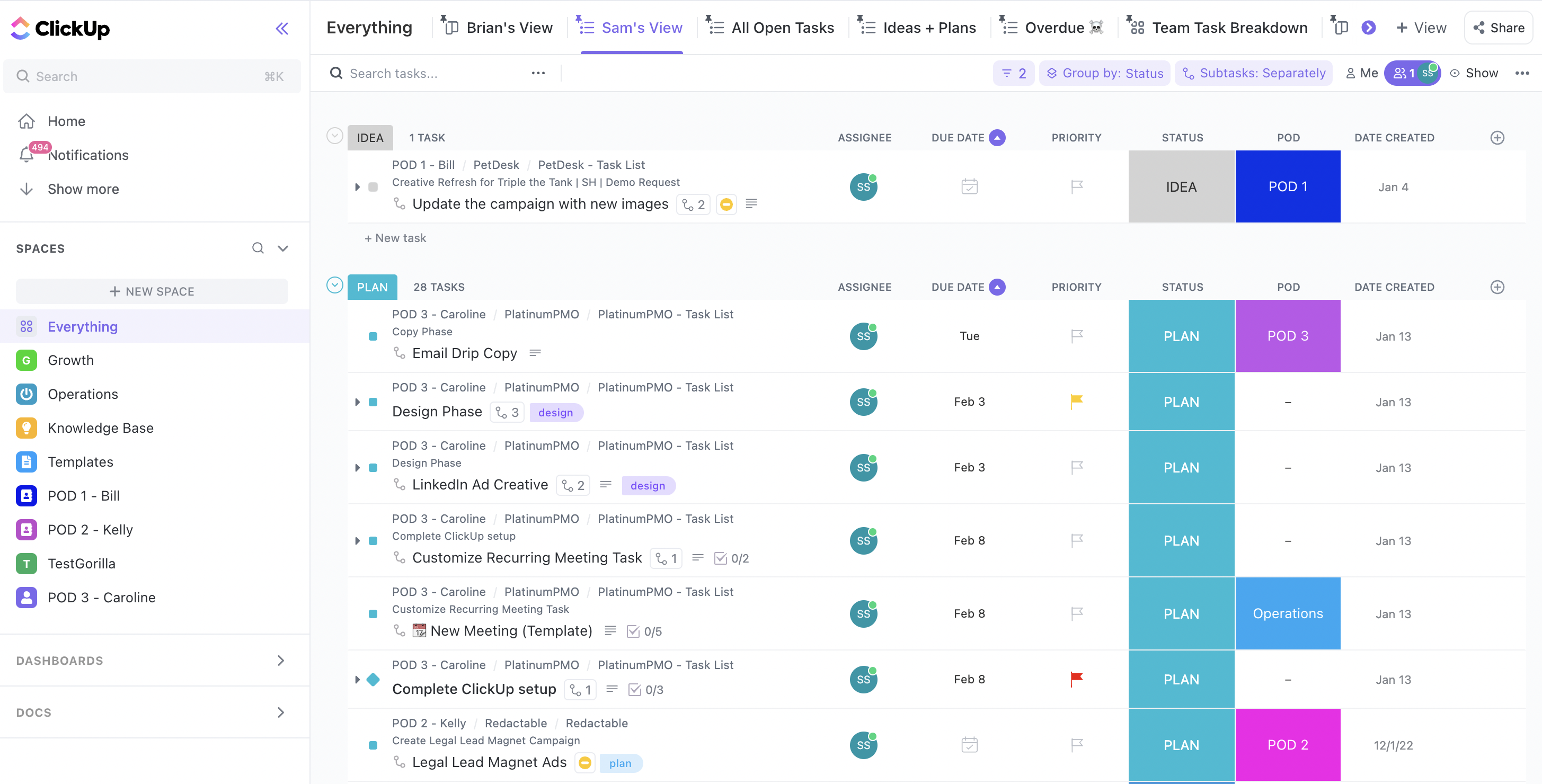Focus the sidebar Search field
The image size is (1542, 784).
coord(152,76)
